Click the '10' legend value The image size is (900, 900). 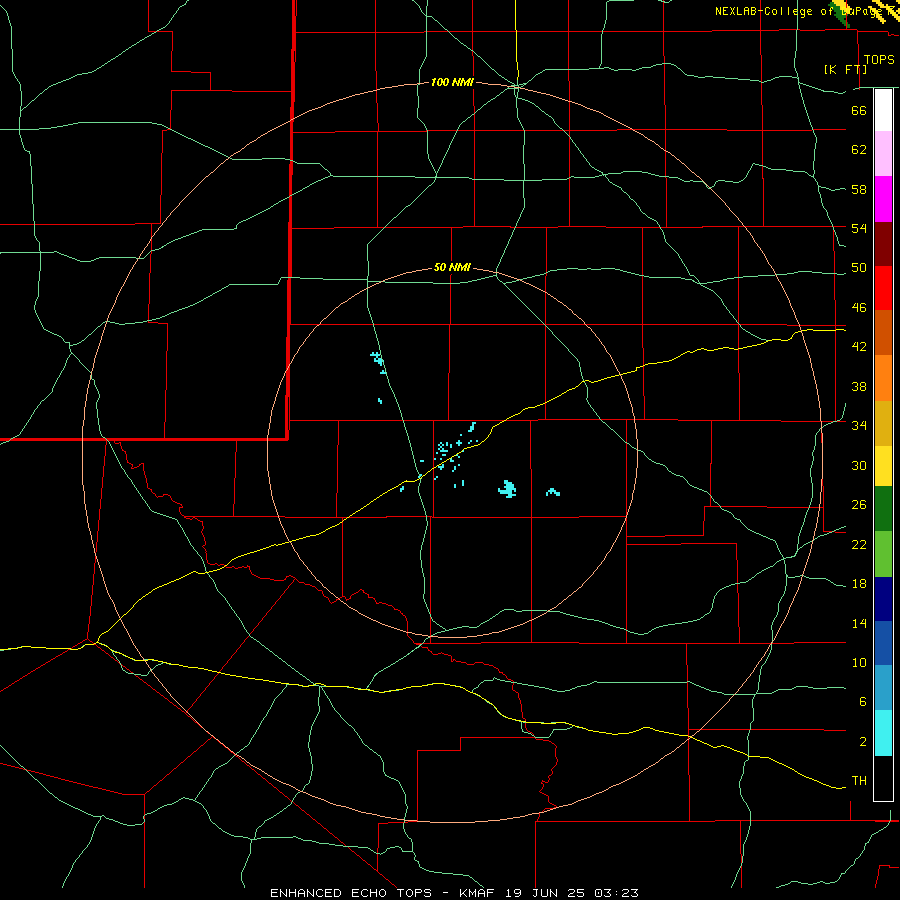[859, 662]
